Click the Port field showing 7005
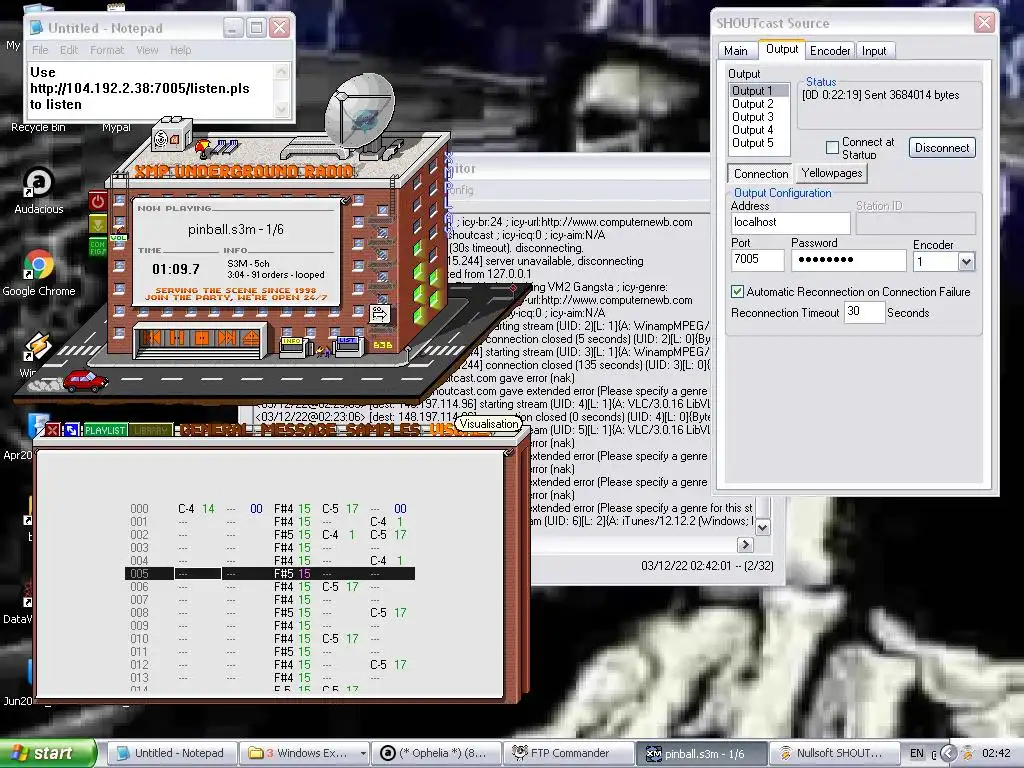The image size is (1024, 768). (x=758, y=260)
